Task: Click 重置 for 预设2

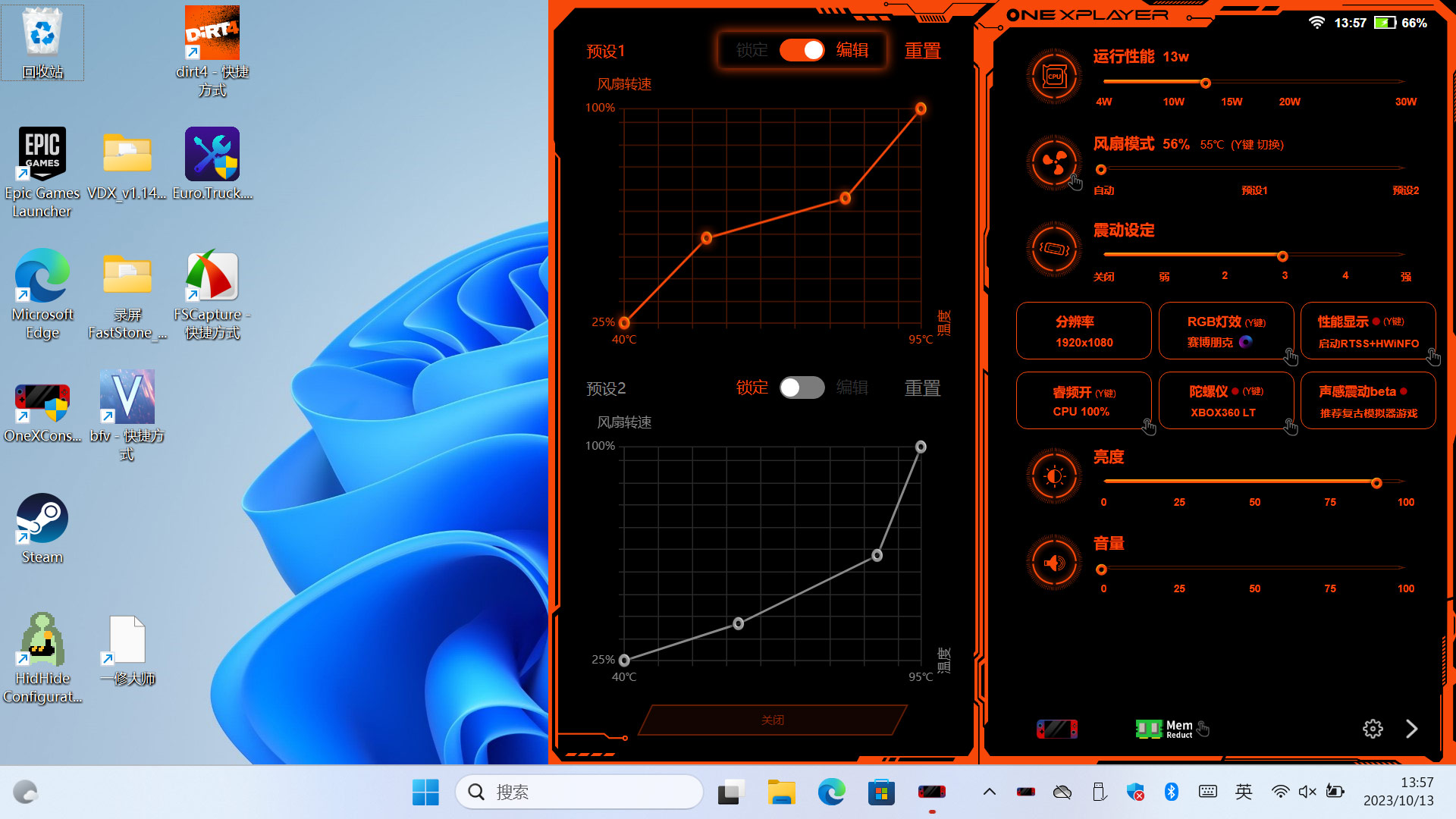Action: pos(922,388)
